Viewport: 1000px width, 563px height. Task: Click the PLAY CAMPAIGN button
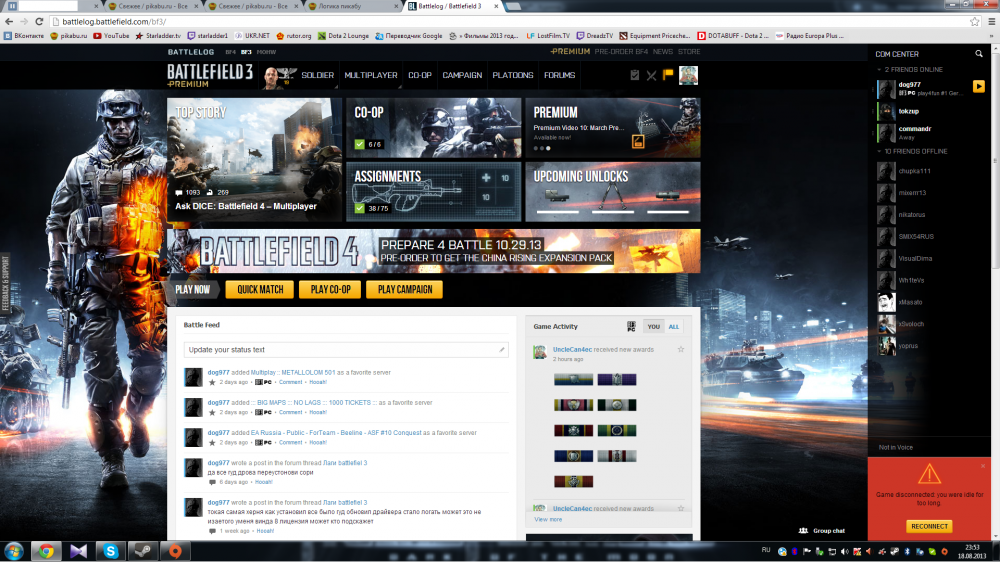pyautogui.click(x=405, y=289)
